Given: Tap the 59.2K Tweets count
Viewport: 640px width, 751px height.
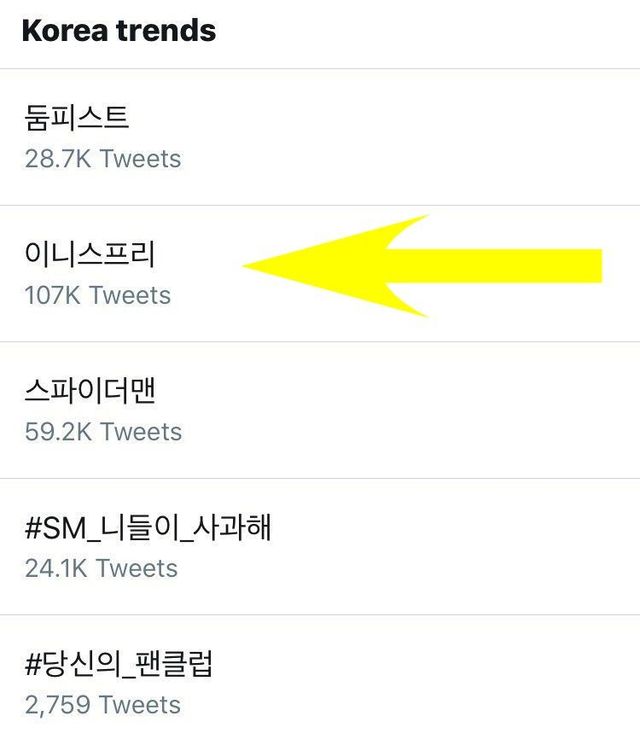Looking at the screenshot, I should tap(103, 432).
